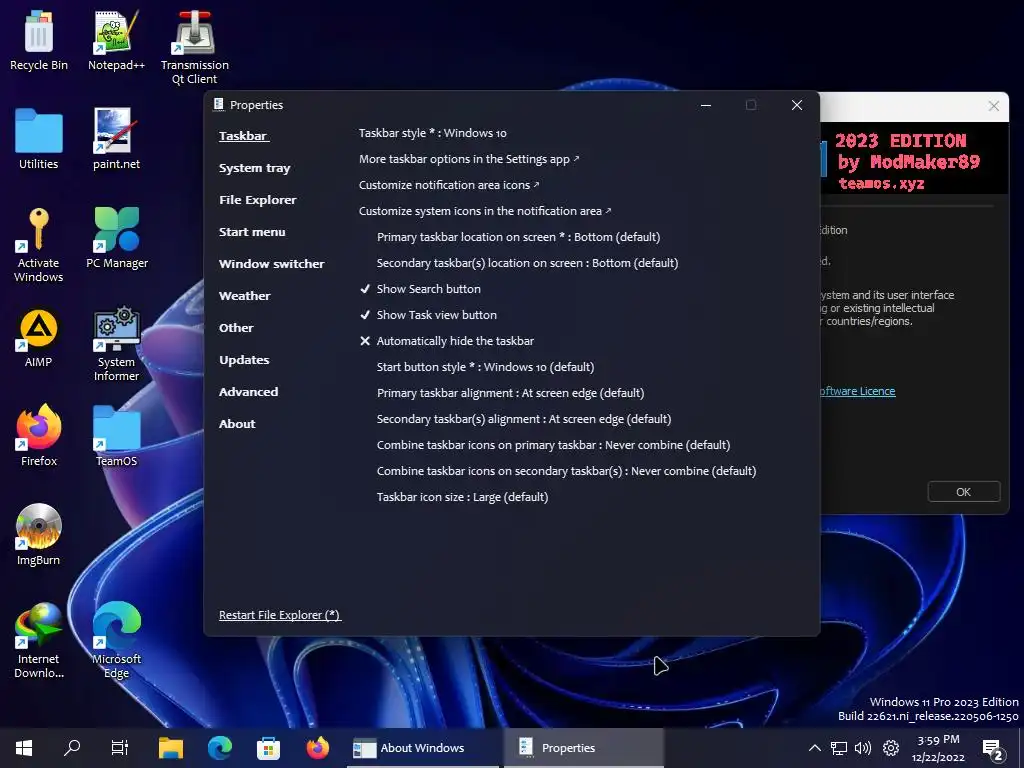Open Software Licence link in About Windows
Image resolution: width=1024 pixels, height=768 pixels.
click(857, 391)
